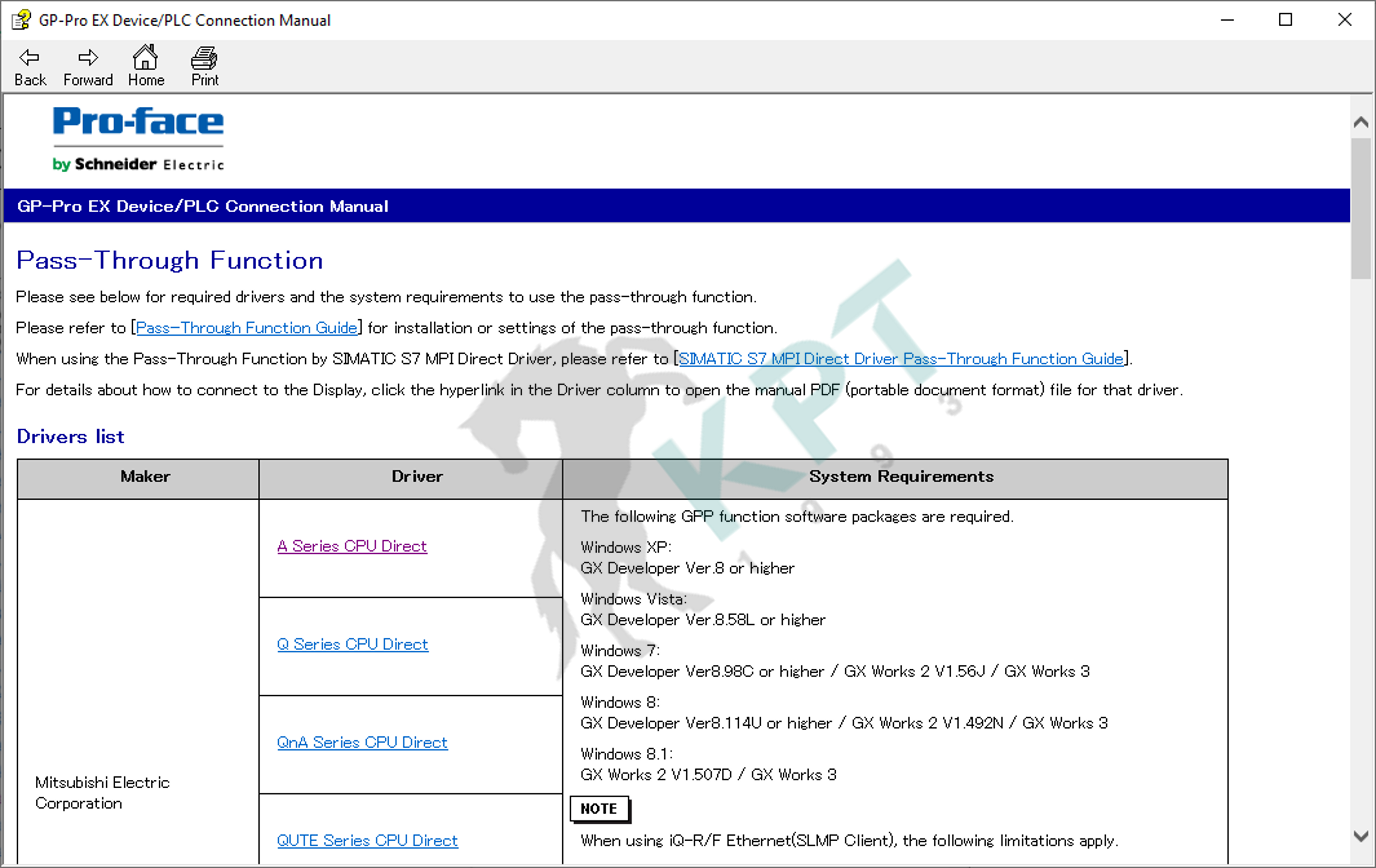Click the blue GP-Pro EX Connection Manual banner

[677, 205]
